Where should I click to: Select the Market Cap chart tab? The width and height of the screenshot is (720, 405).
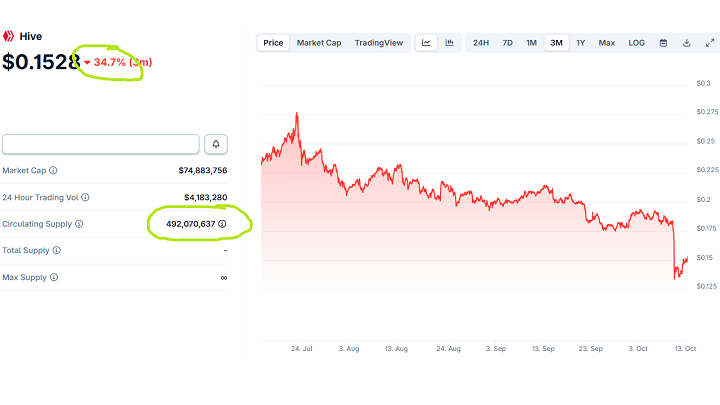[319, 43]
